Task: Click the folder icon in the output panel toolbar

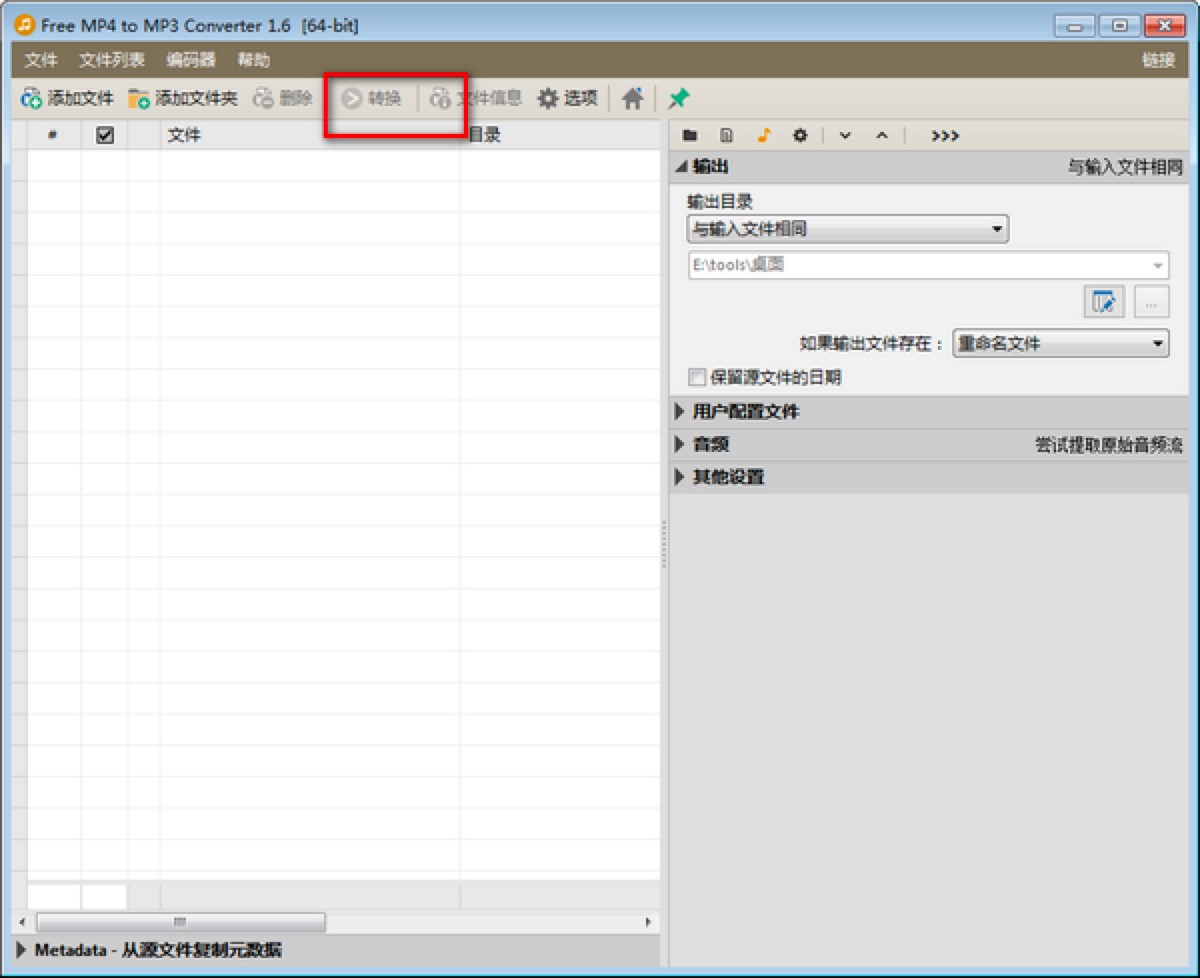Action: (691, 135)
